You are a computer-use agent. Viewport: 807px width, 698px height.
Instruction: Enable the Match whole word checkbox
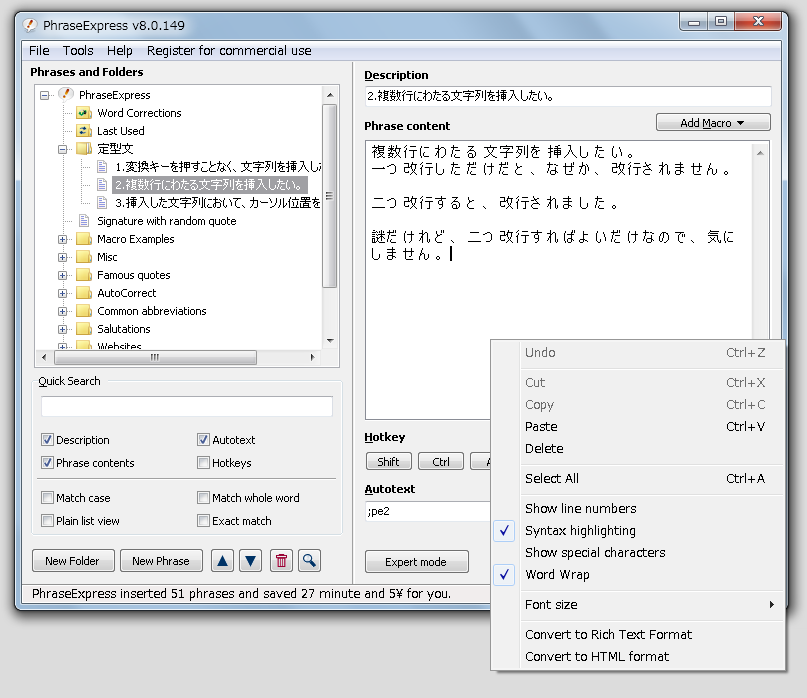(203, 498)
